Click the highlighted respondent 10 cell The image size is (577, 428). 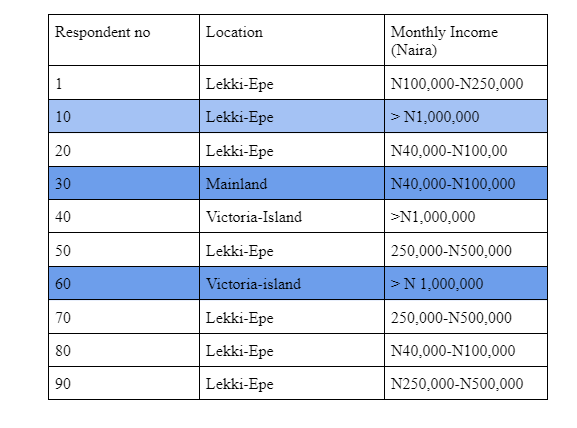pyautogui.click(x=124, y=116)
